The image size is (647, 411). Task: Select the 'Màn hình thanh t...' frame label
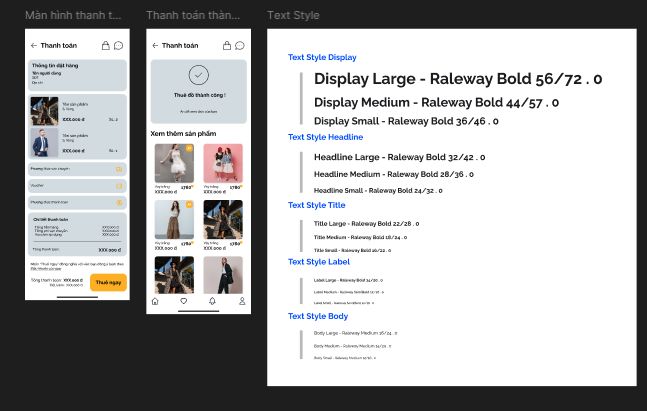tap(73, 15)
